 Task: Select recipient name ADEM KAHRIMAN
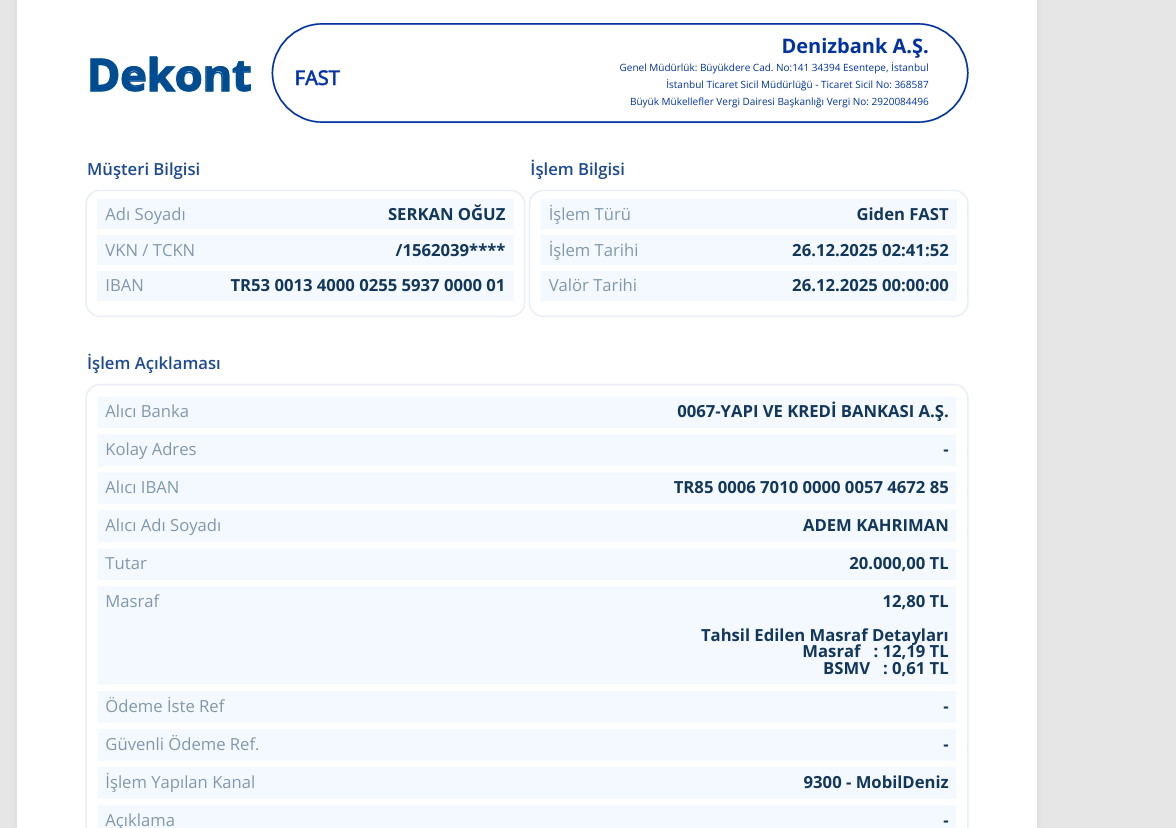[x=875, y=525]
